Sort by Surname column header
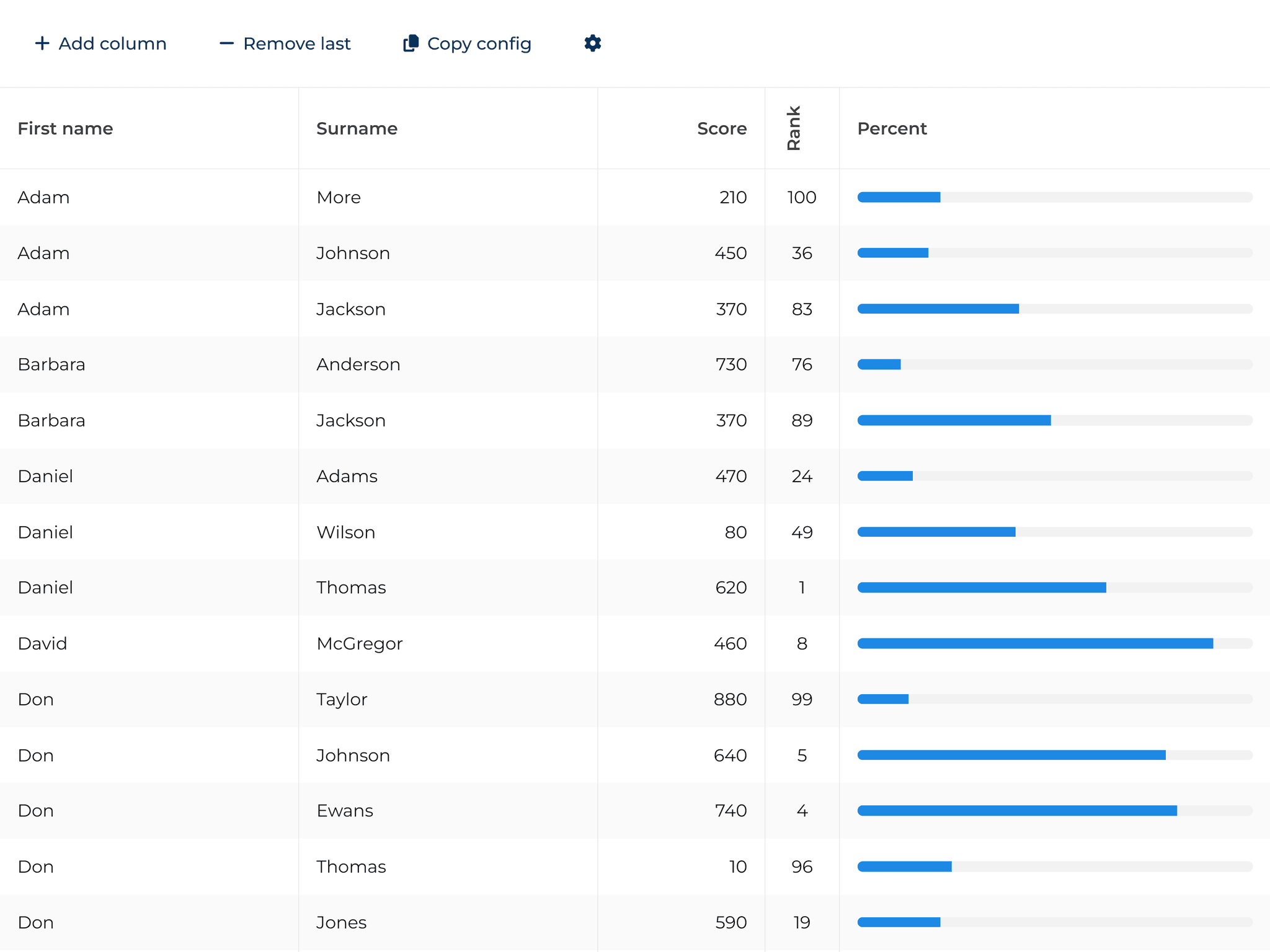Screen dimensions: 1270x952 [x=357, y=128]
